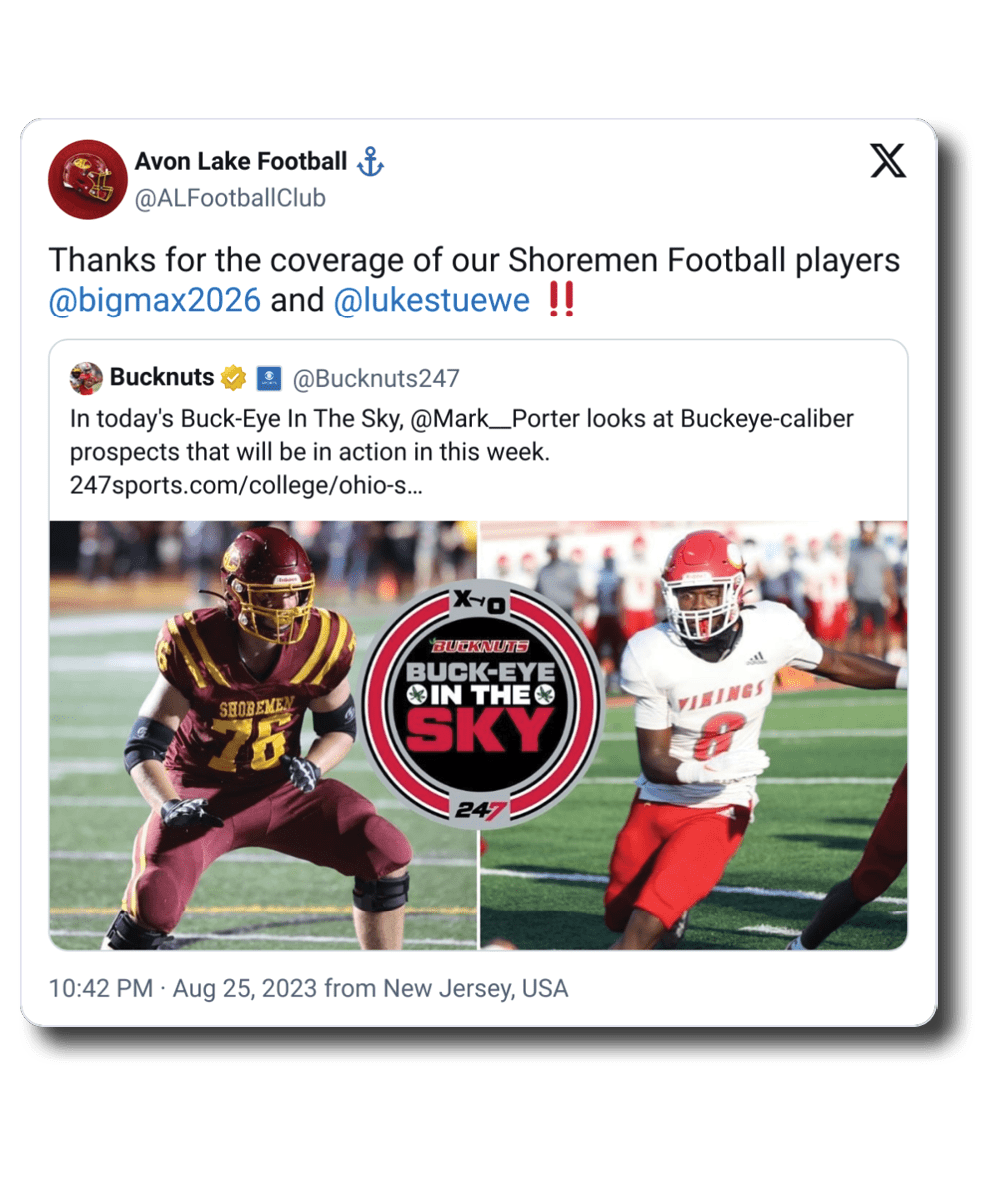Click the anchor emoji beside account name

(x=371, y=161)
